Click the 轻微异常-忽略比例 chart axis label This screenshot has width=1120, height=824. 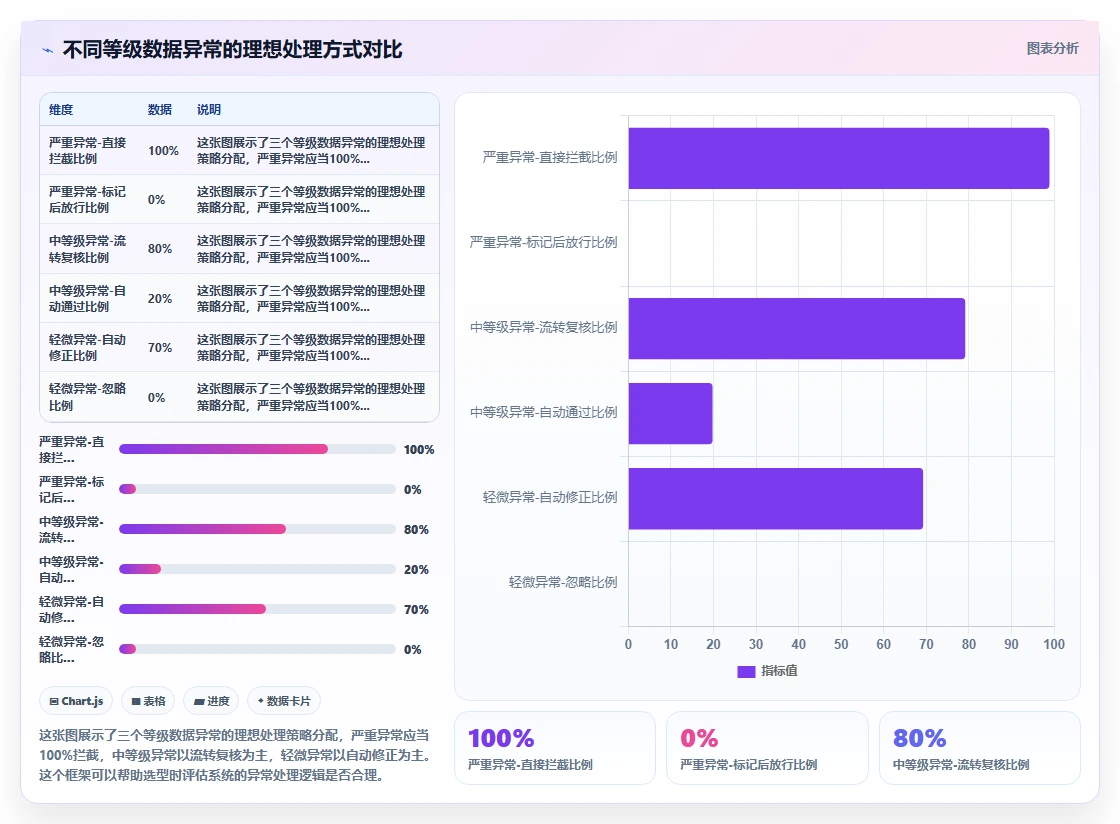click(x=563, y=583)
